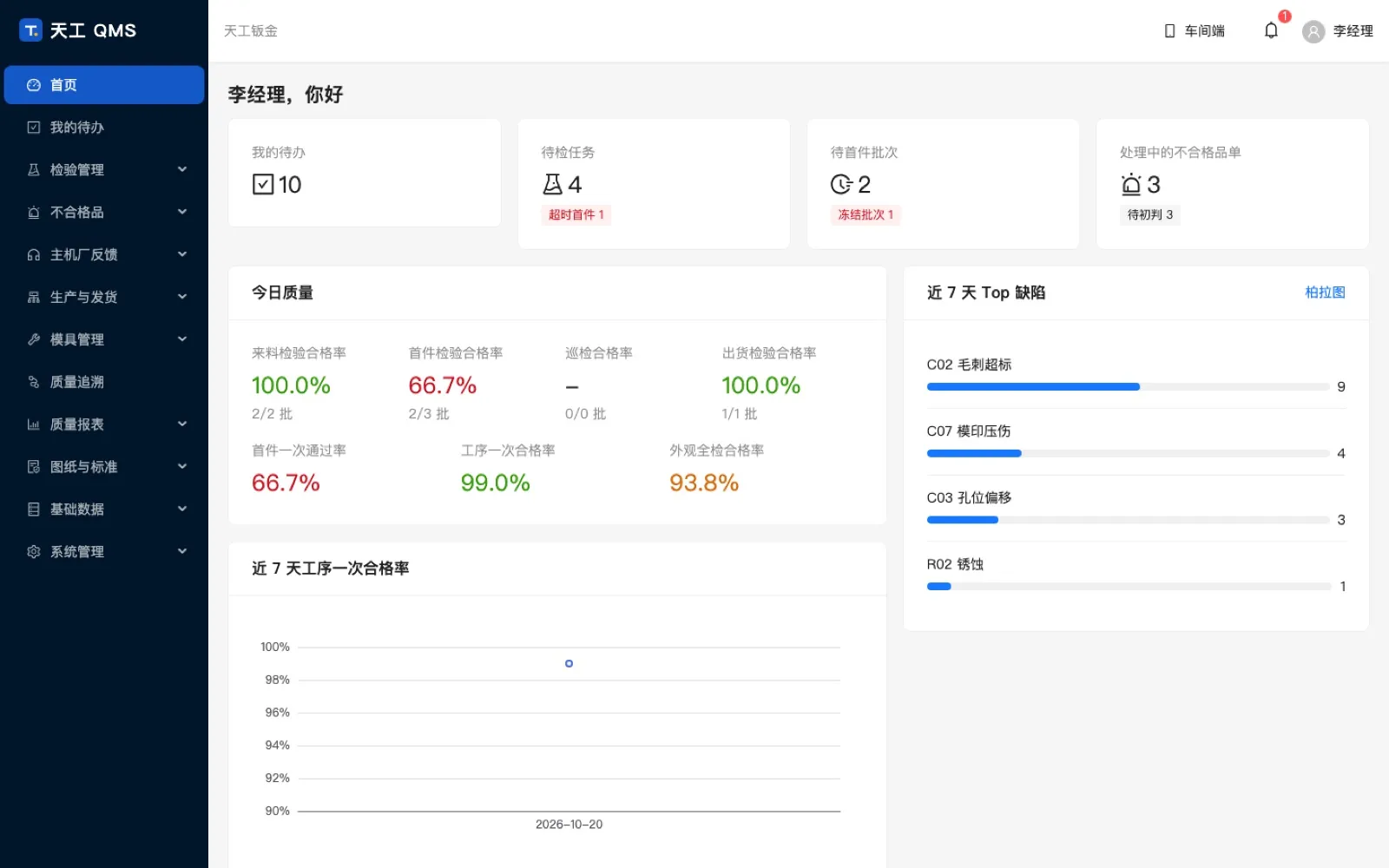Open the notification bell
This screenshot has height=868, width=1389.
[1271, 30]
